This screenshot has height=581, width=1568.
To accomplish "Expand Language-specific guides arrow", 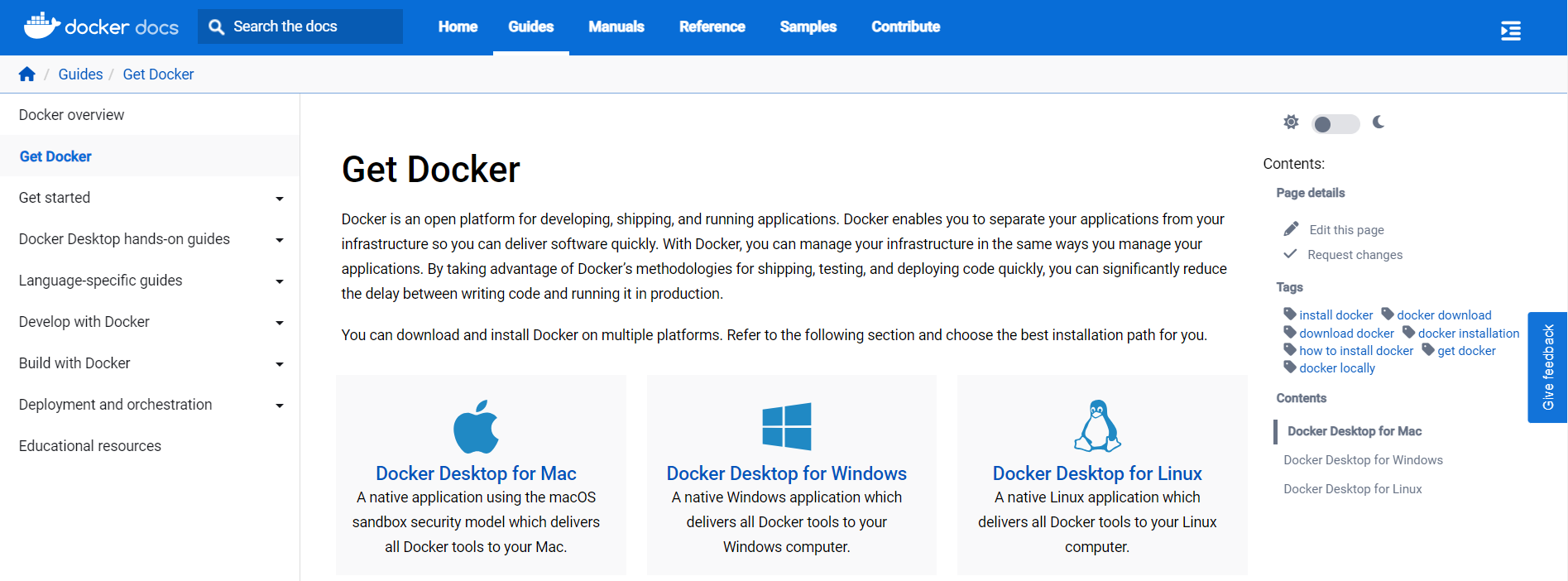I will pyautogui.click(x=280, y=281).
